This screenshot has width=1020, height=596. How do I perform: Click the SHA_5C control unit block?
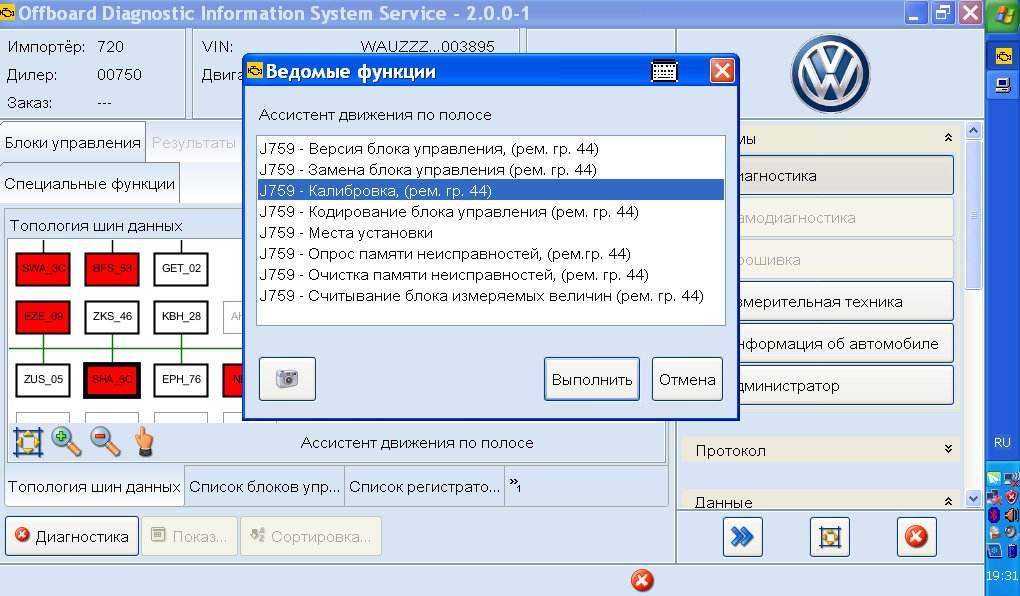(112, 380)
